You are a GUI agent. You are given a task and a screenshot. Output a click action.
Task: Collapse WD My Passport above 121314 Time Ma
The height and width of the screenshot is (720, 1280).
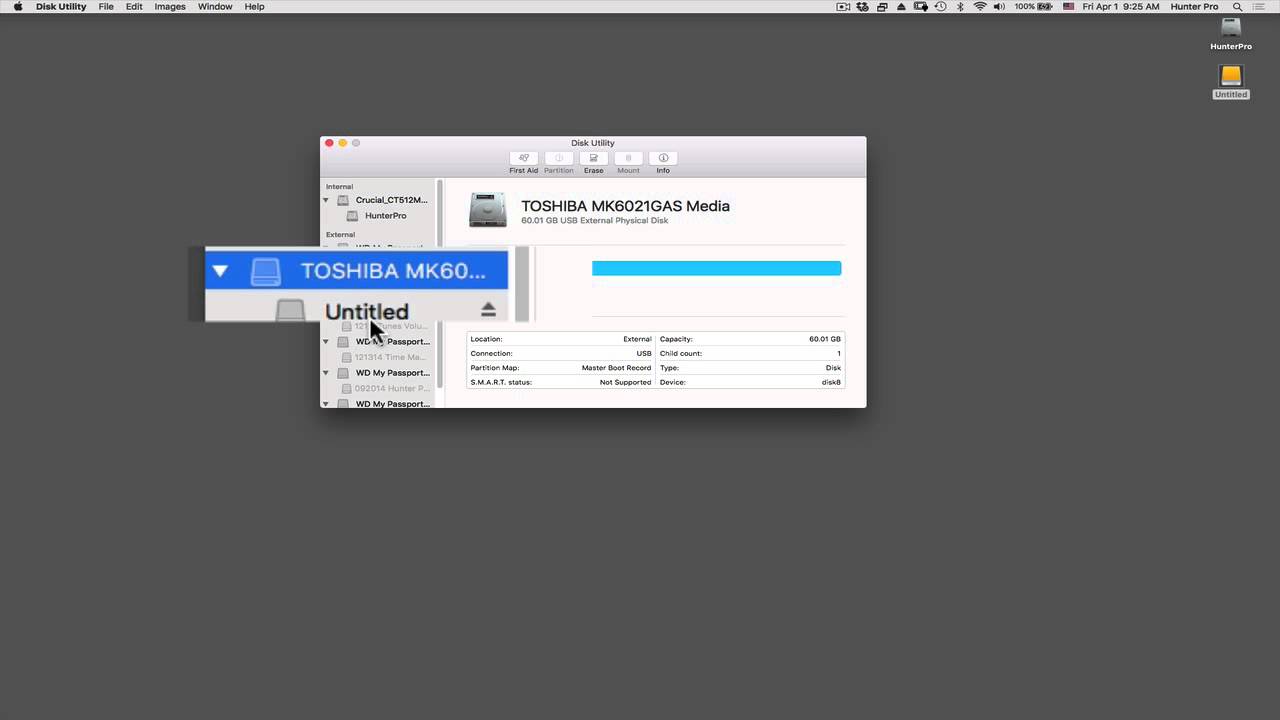pyautogui.click(x=326, y=342)
